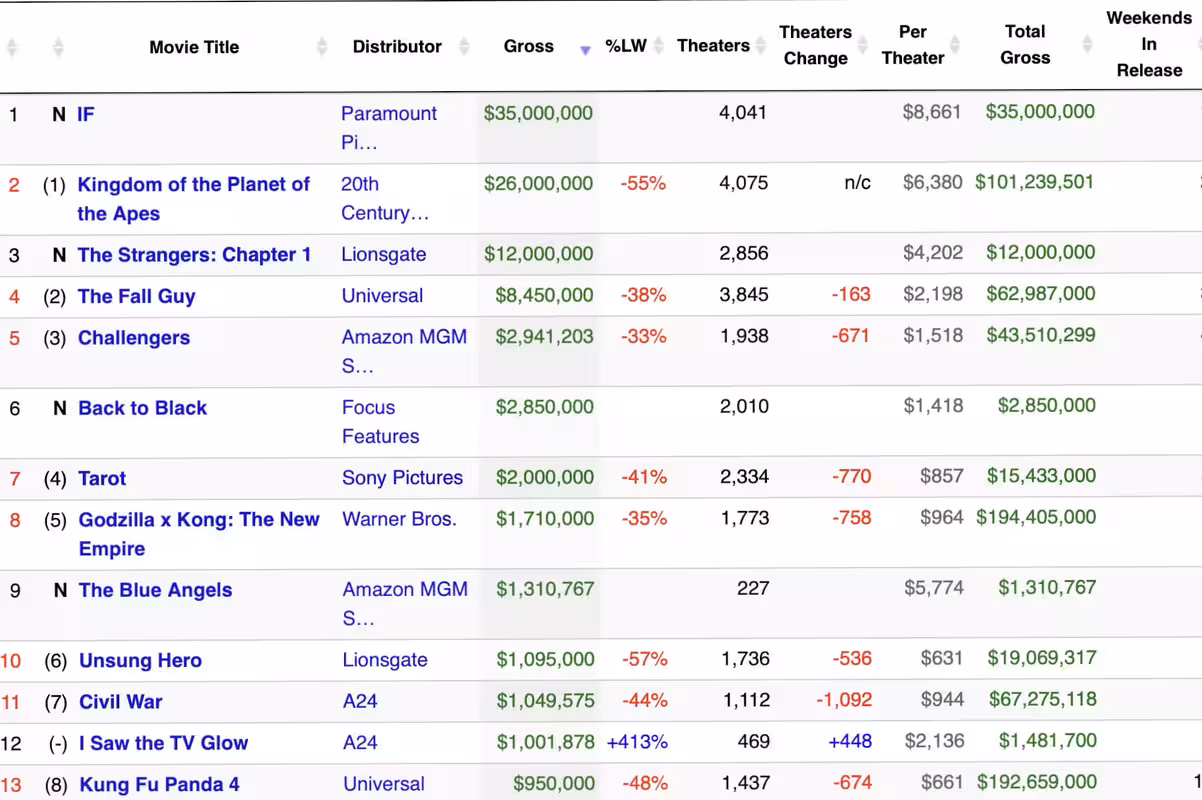Click the sort arrows beside Total Gross

(1087, 46)
